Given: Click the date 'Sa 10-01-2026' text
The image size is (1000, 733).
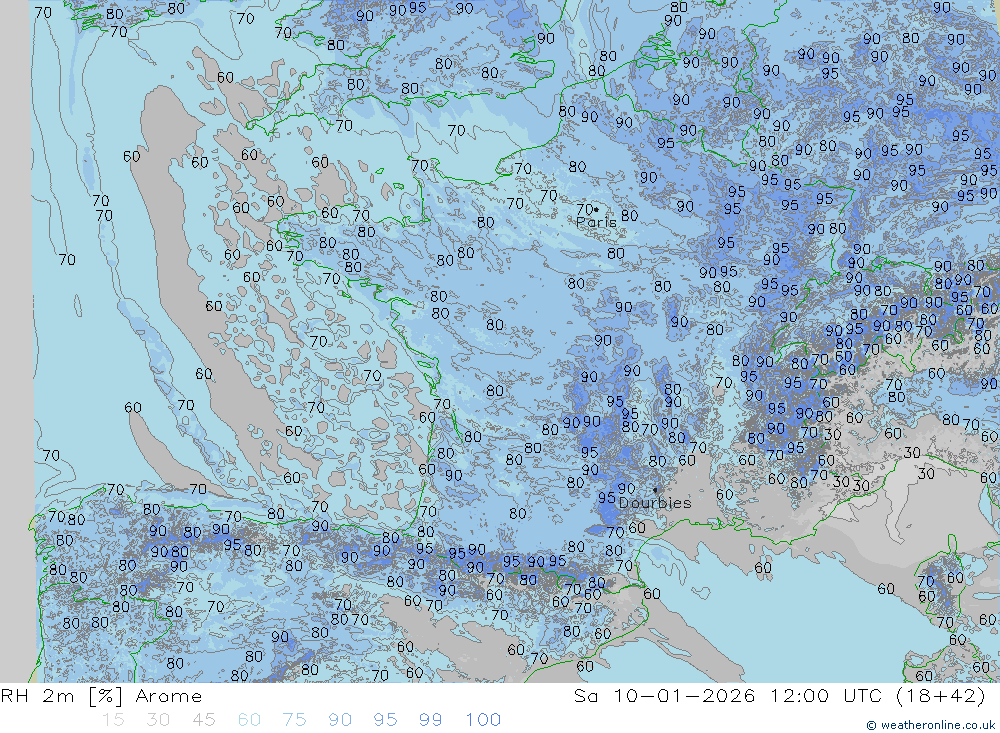Looking at the screenshot, I should pos(665,696).
